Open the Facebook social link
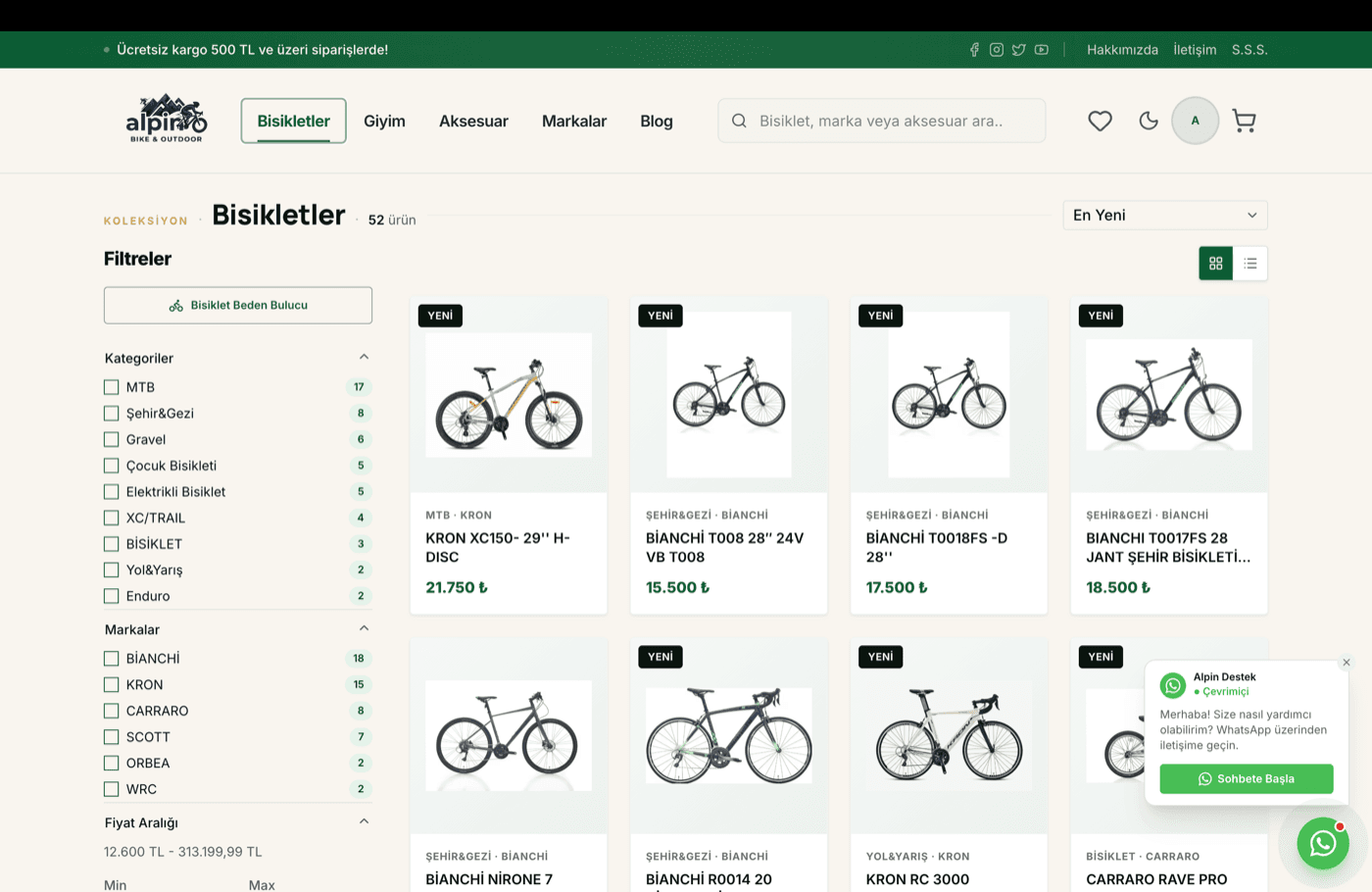Image resolution: width=1372 pixels, height=892 pixels. click(974, 50)
